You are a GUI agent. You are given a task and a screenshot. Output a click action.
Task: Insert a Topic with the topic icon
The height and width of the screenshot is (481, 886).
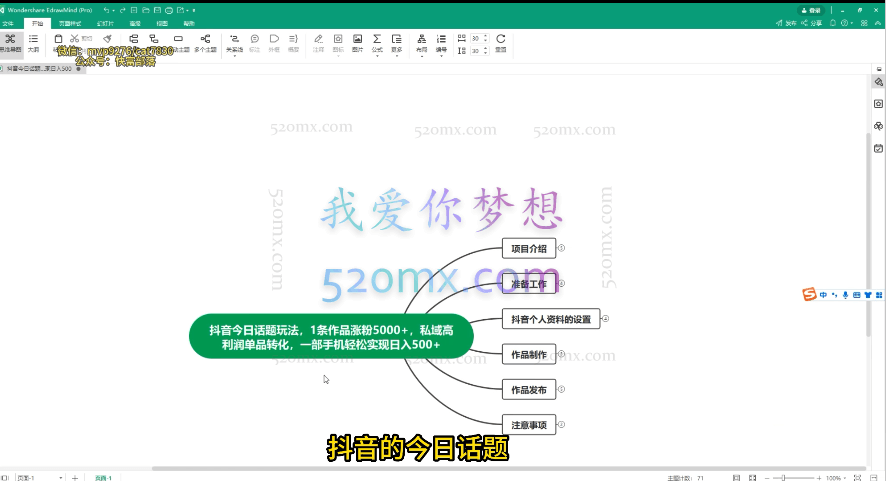[x=134, y=38]
